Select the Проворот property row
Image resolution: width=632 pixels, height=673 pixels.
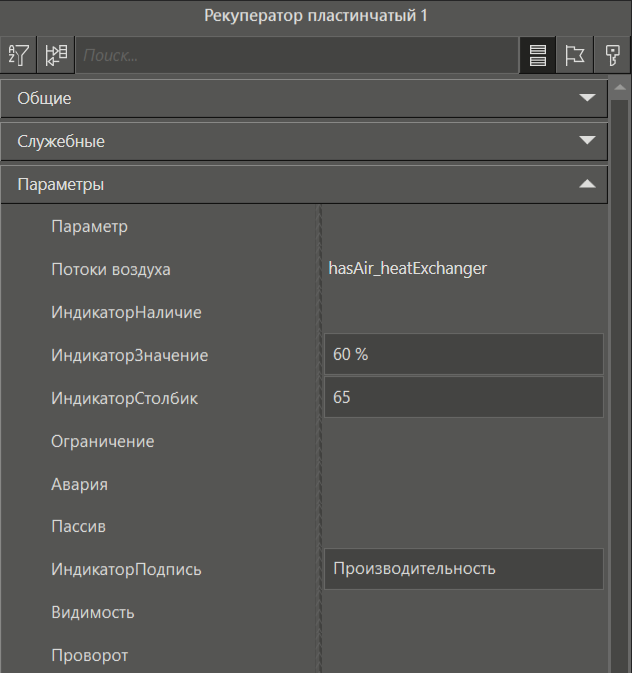pos(89,656)
